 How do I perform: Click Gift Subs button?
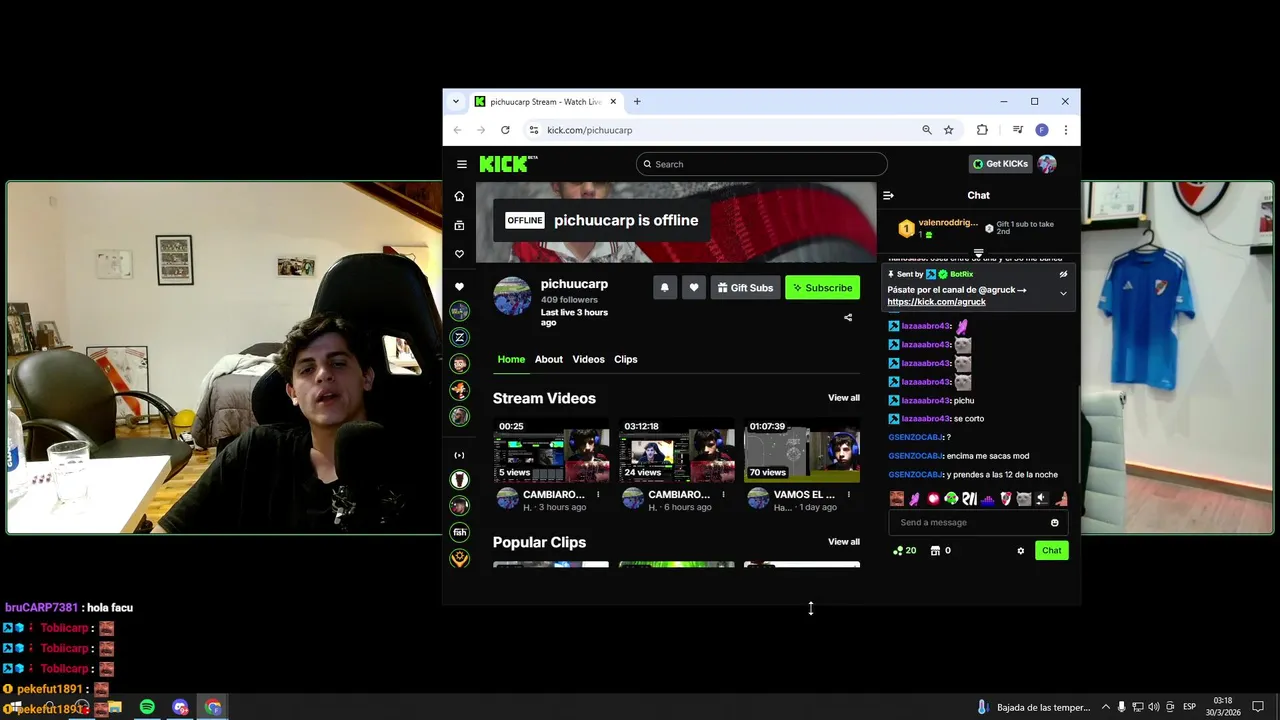(745, 288)
